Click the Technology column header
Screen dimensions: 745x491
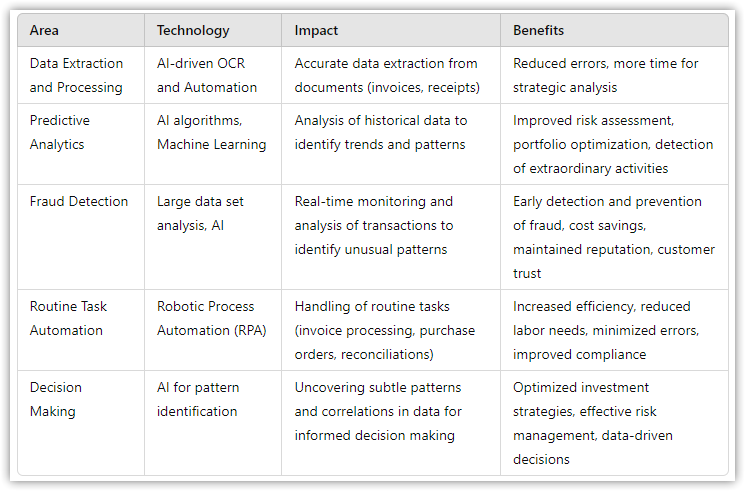[x=213, y=30]
